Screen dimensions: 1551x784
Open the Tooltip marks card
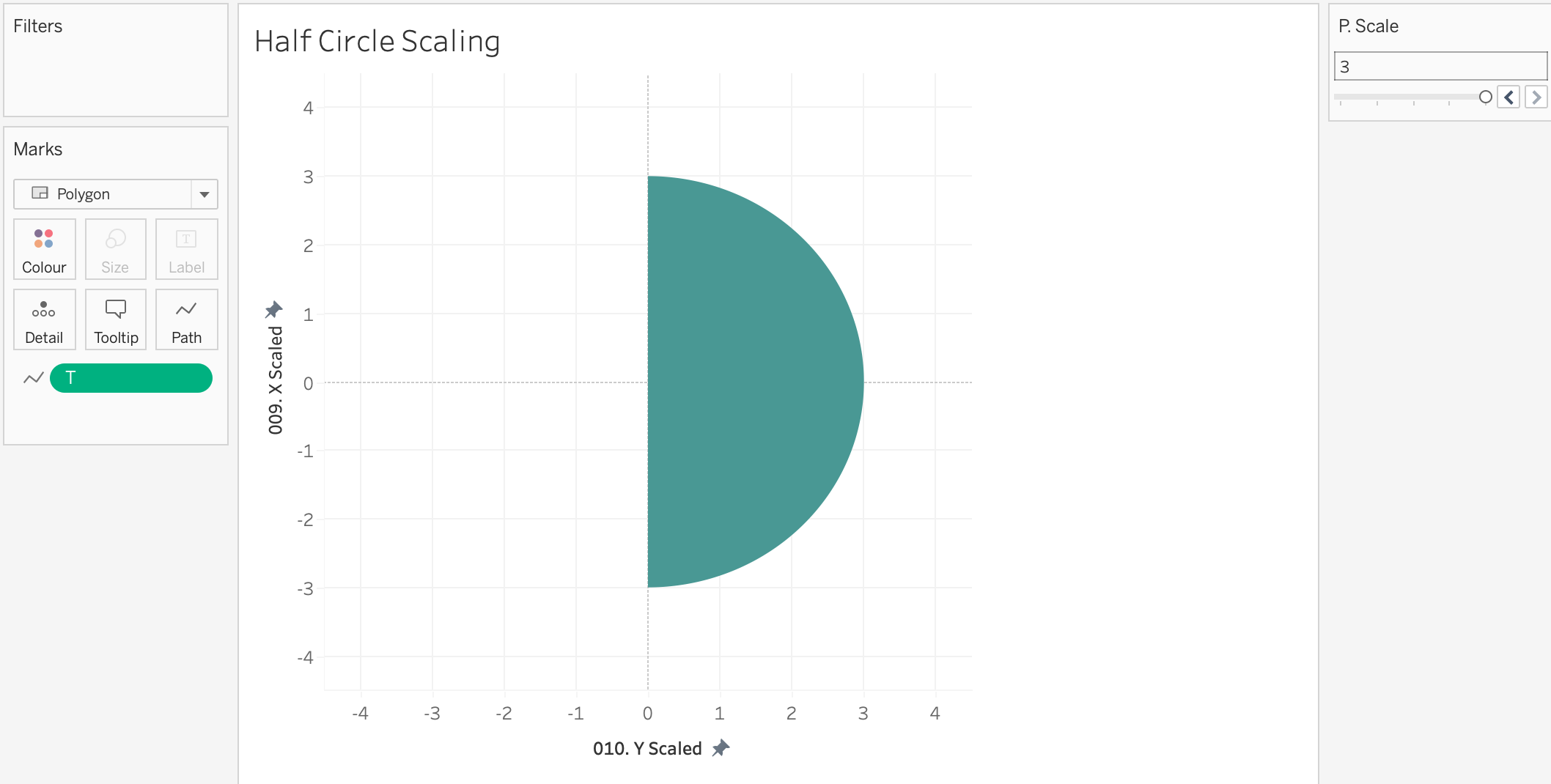pos(115,319)
